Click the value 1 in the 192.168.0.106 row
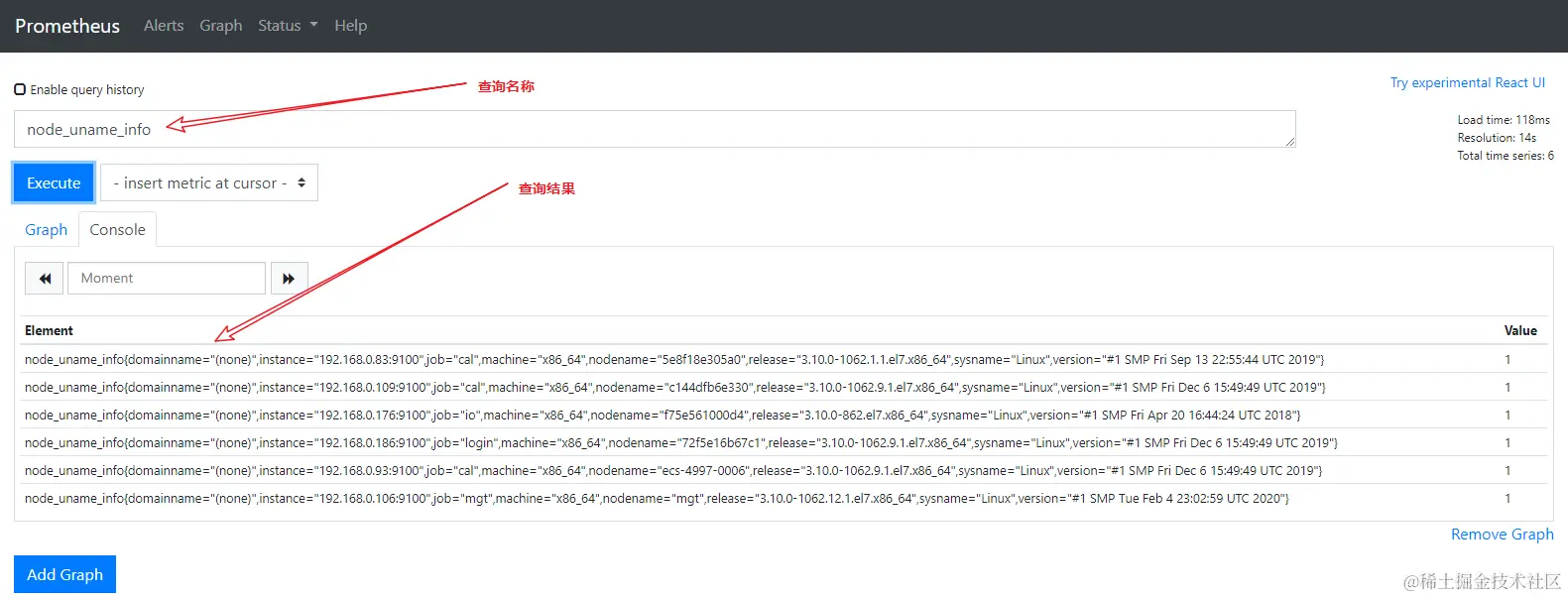The image size is (1568, 598). click(1508, 499)
